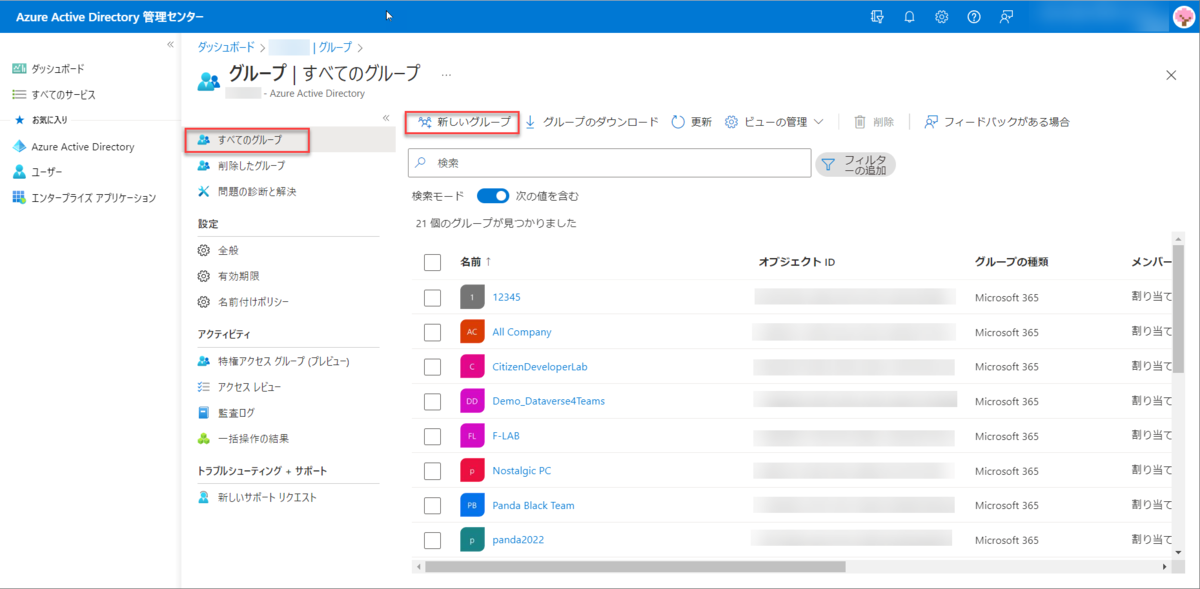Image resolution: width=1200 pixels, height=589 pixels.
Task: Tick checkbox for Nostalgic PC
Action: pyautogui.click(x=432, y=471)
